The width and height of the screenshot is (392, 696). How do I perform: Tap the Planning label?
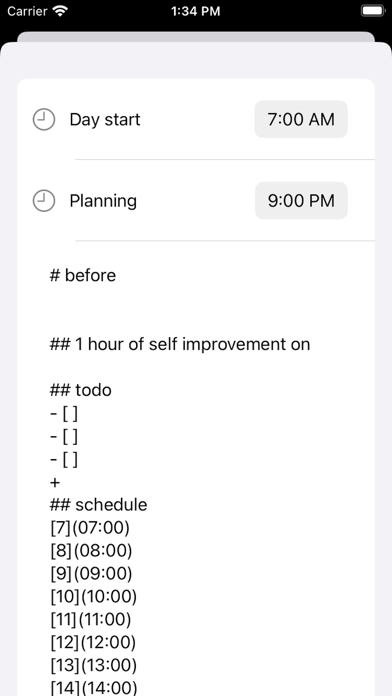[103, 201]
